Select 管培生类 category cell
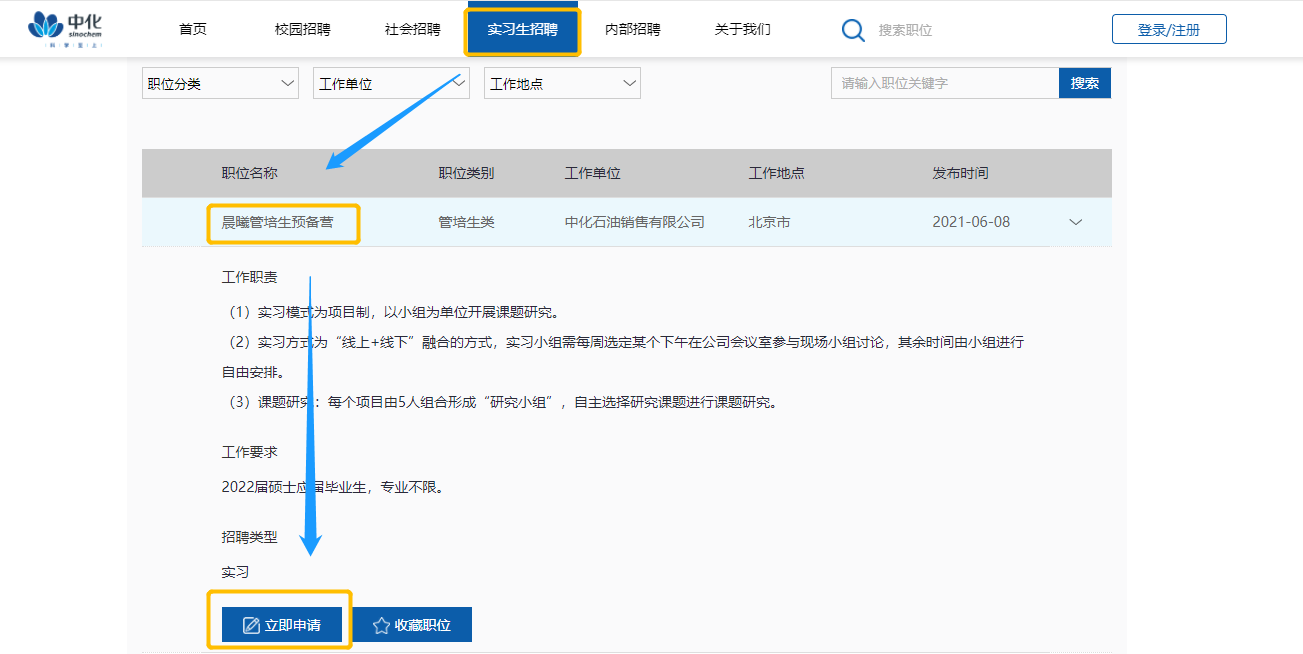 [467, 222]
